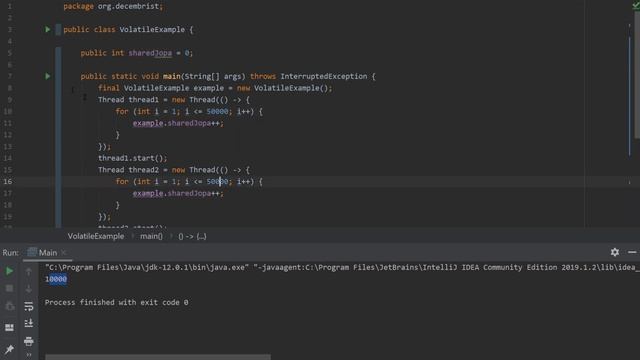The width and height of the screenshot is (640, 360).
Task: Click 'package org.decembrist;' on line 1
Action: pos(113,6)
